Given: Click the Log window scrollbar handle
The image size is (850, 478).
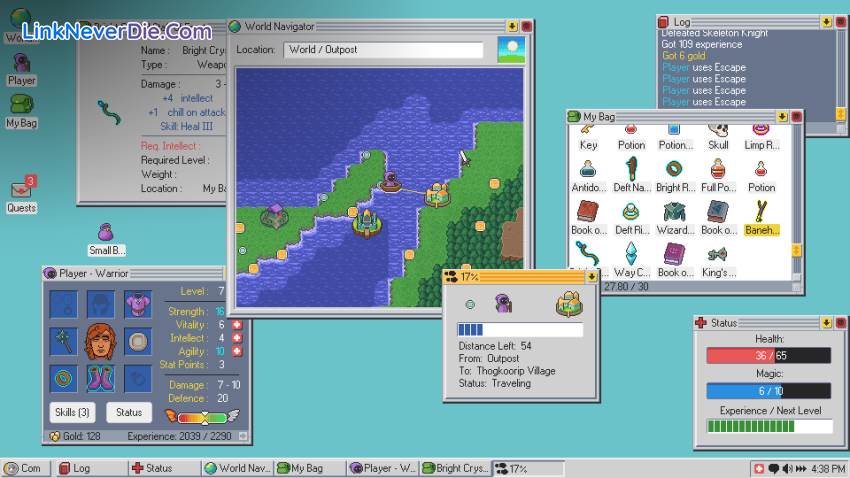Looking at the screenshot, I should click(x=840, y=114).
